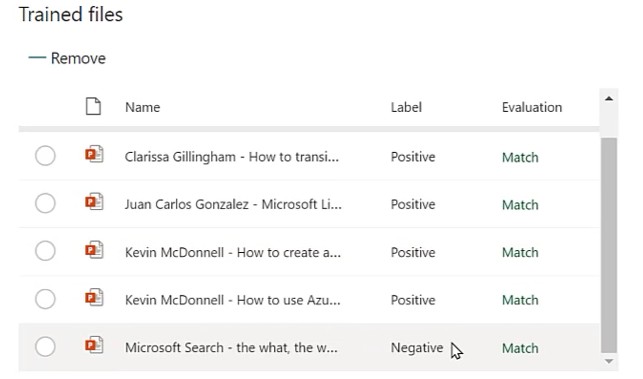The width and height of the screenshot is (643, 379).
Task: Click PowerPoint icon of Juan Carlos Gonzalez file
Action: 94,202
